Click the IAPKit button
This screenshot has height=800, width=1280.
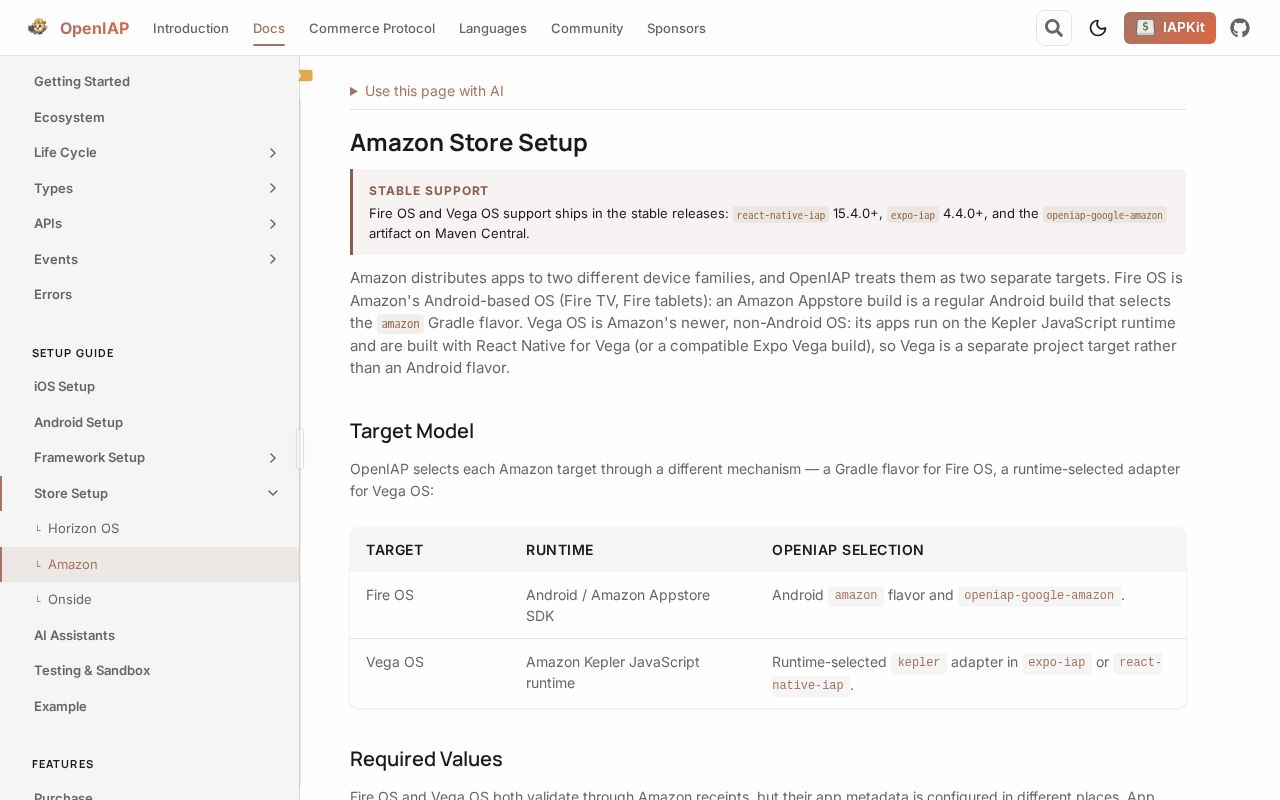point(1170,28)
